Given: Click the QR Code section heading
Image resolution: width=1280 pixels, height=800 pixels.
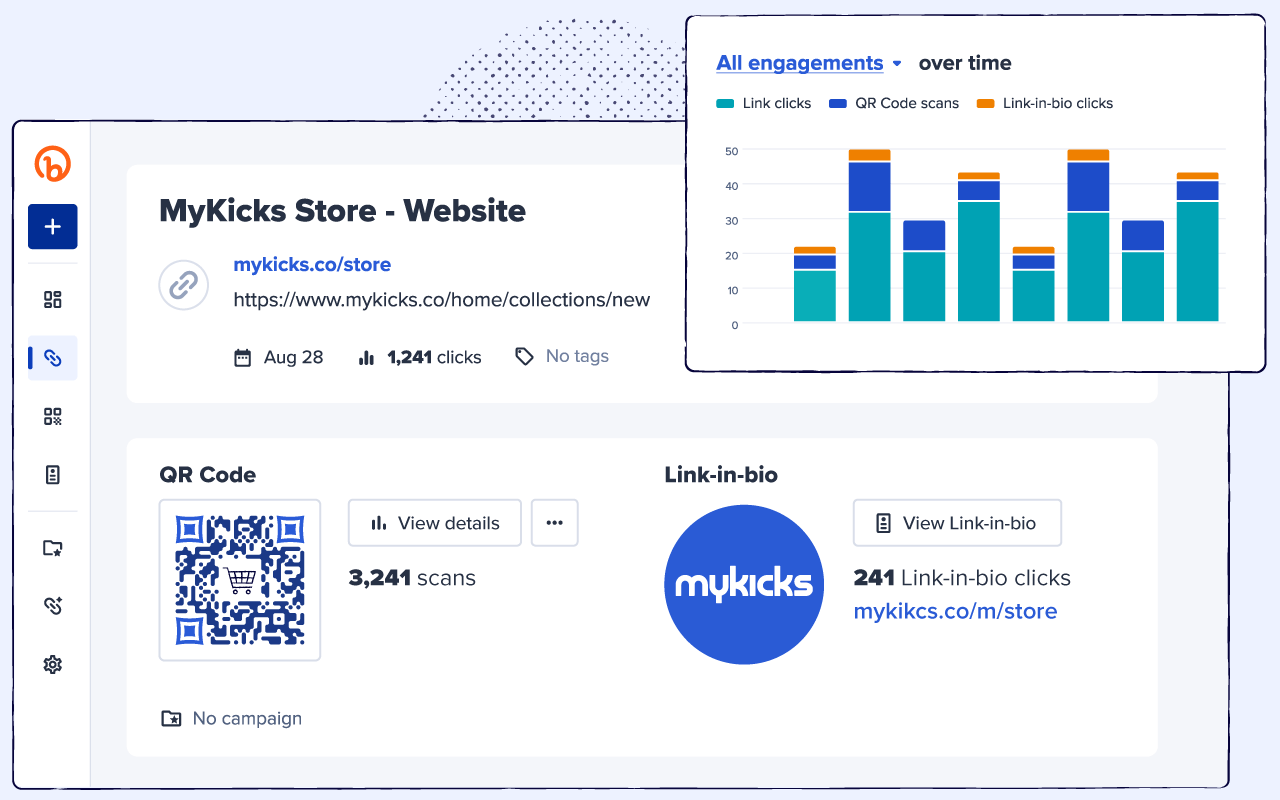Looking at the screenshot, I should pyautogui.click(x=208, y=475).
